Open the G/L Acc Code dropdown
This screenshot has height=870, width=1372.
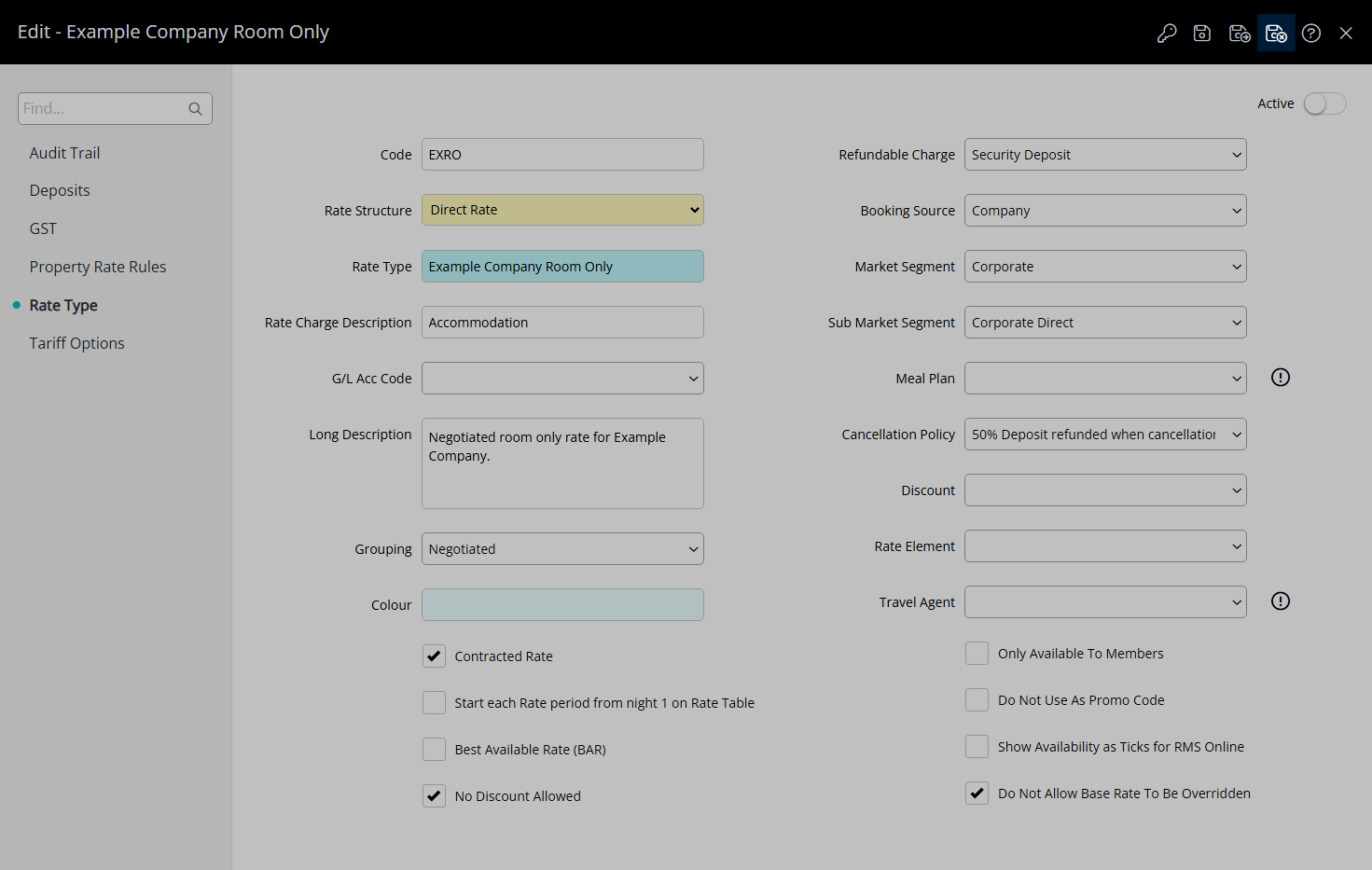click(562, 379)
